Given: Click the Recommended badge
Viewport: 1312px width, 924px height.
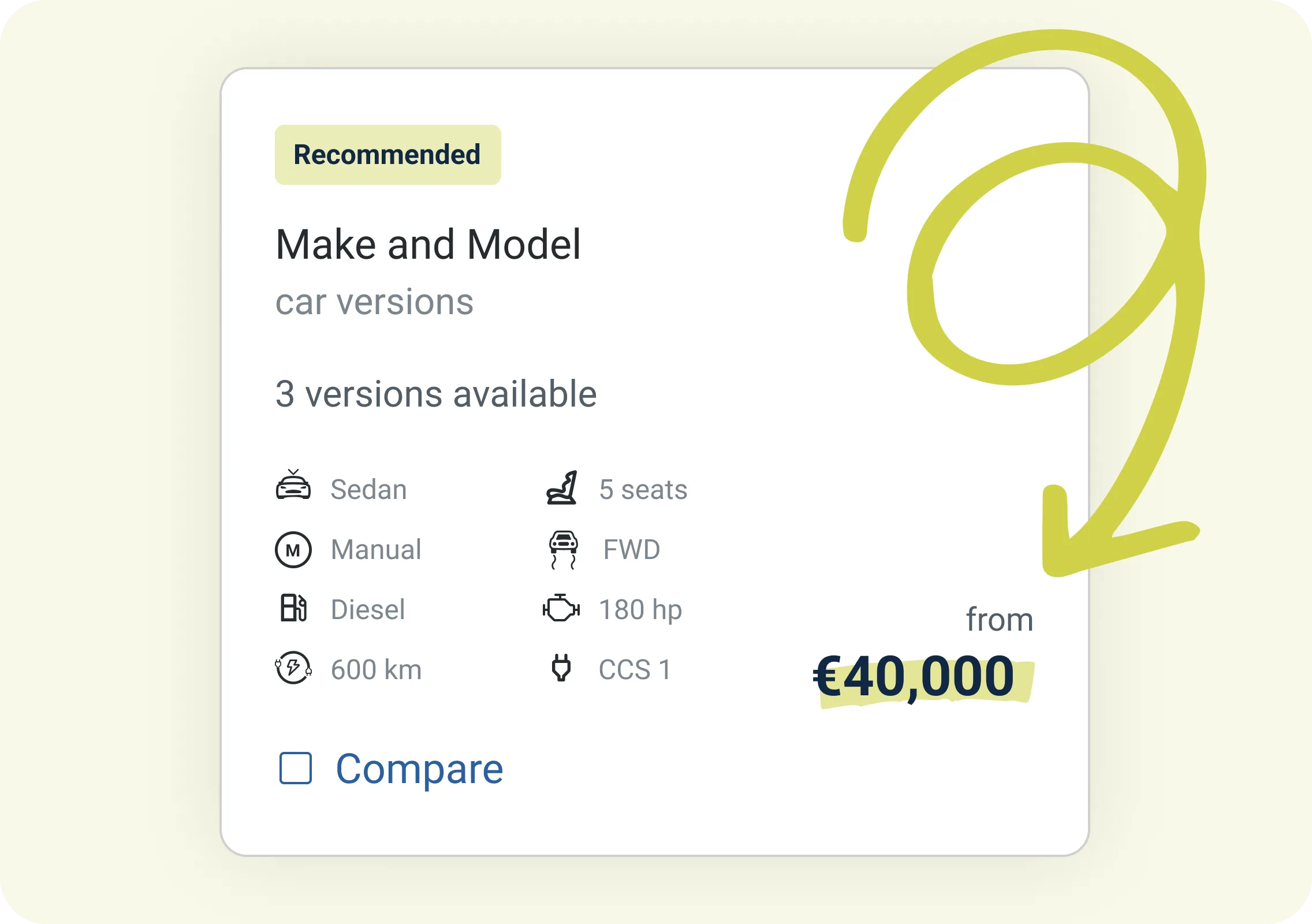Looking at the screenshot, I should click(x=387, y=155).
